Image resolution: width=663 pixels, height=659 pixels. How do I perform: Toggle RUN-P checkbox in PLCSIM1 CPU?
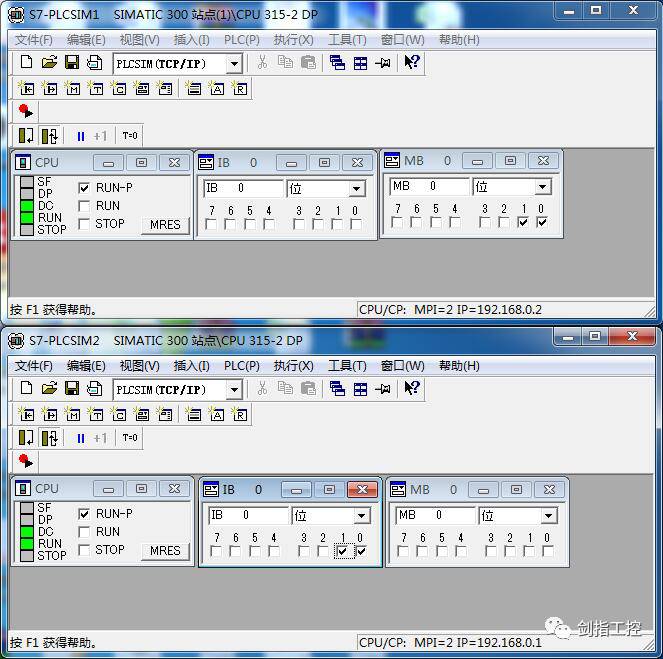pos(84,188)
